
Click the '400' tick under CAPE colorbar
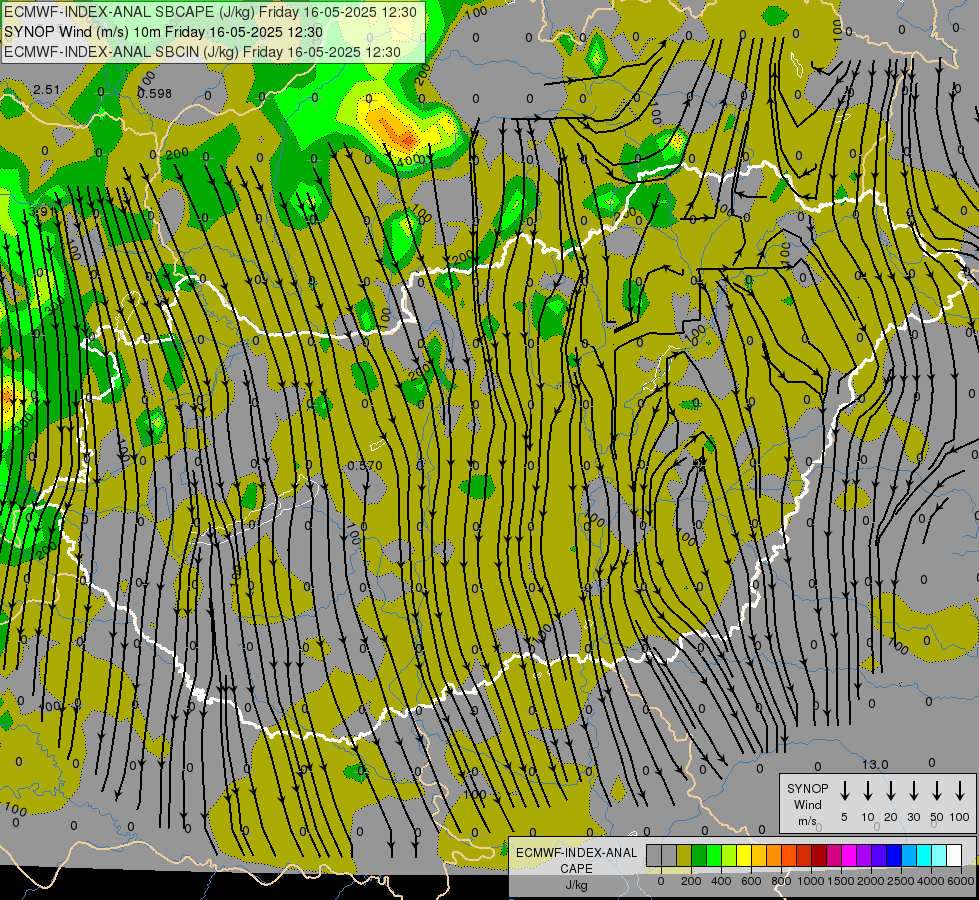pos(721,881)
